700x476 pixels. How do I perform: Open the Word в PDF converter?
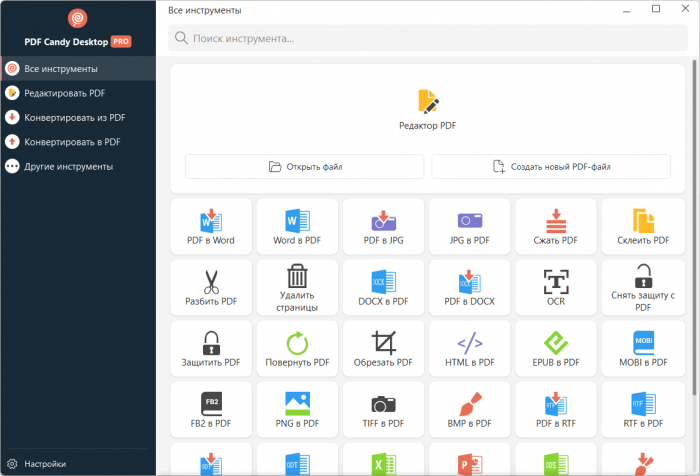click(297, 227)
